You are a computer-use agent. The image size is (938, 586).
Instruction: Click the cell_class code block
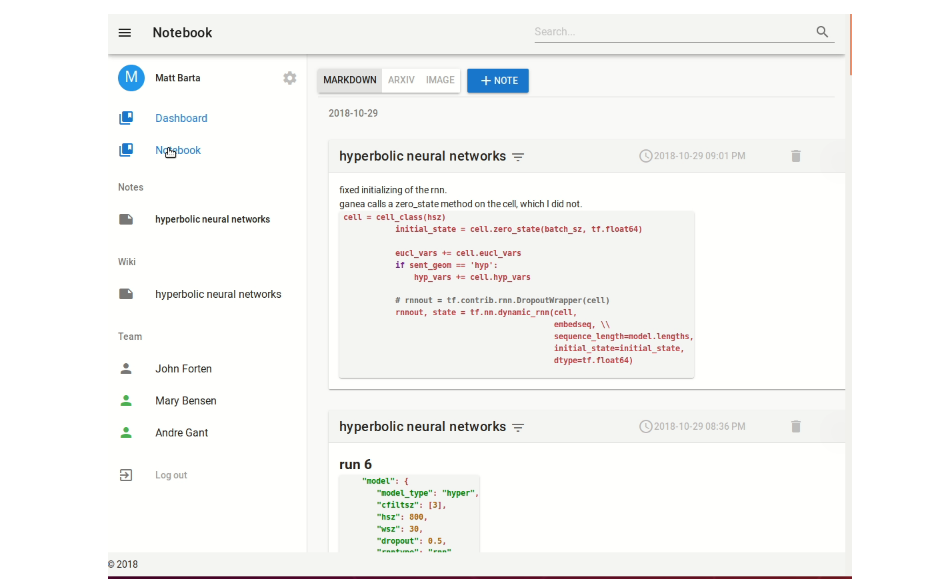pyautogui.click(x=516, y=294)
